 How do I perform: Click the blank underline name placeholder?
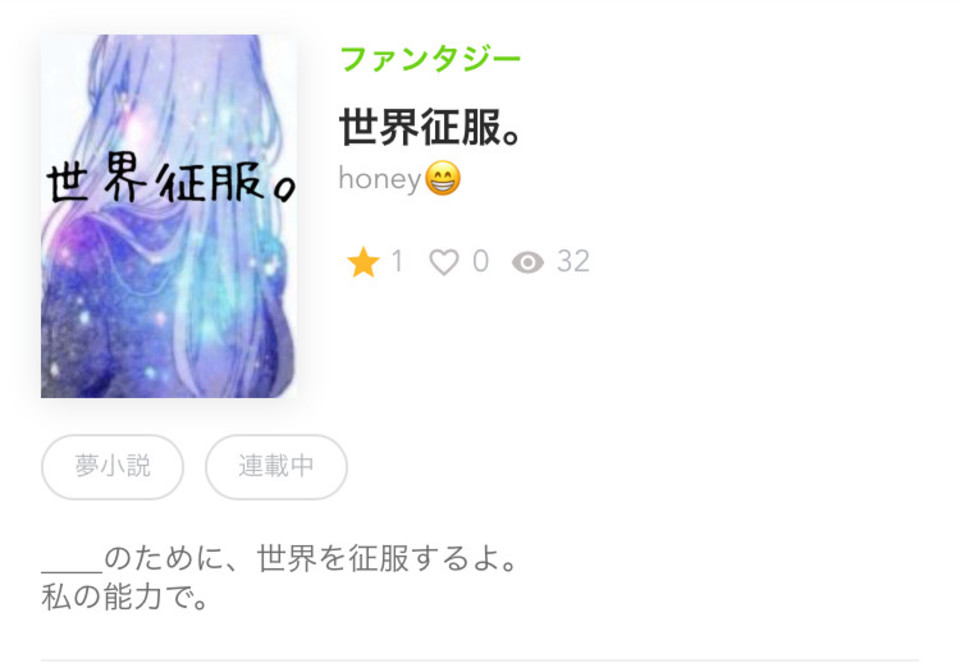(x=72, y=570)
